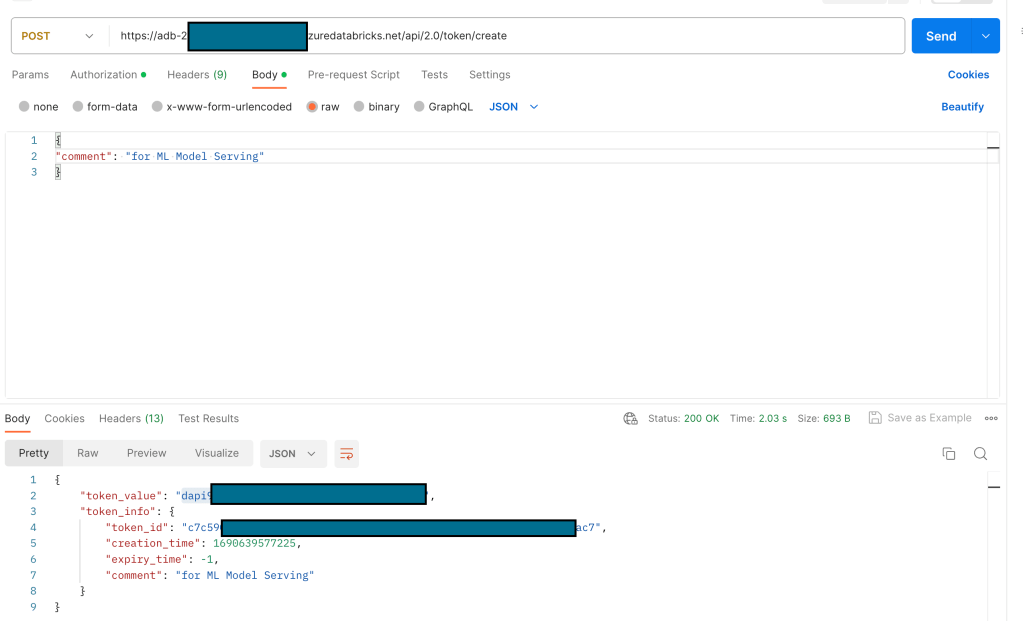Click the Save as Example icon

click(x=875, y=419)
